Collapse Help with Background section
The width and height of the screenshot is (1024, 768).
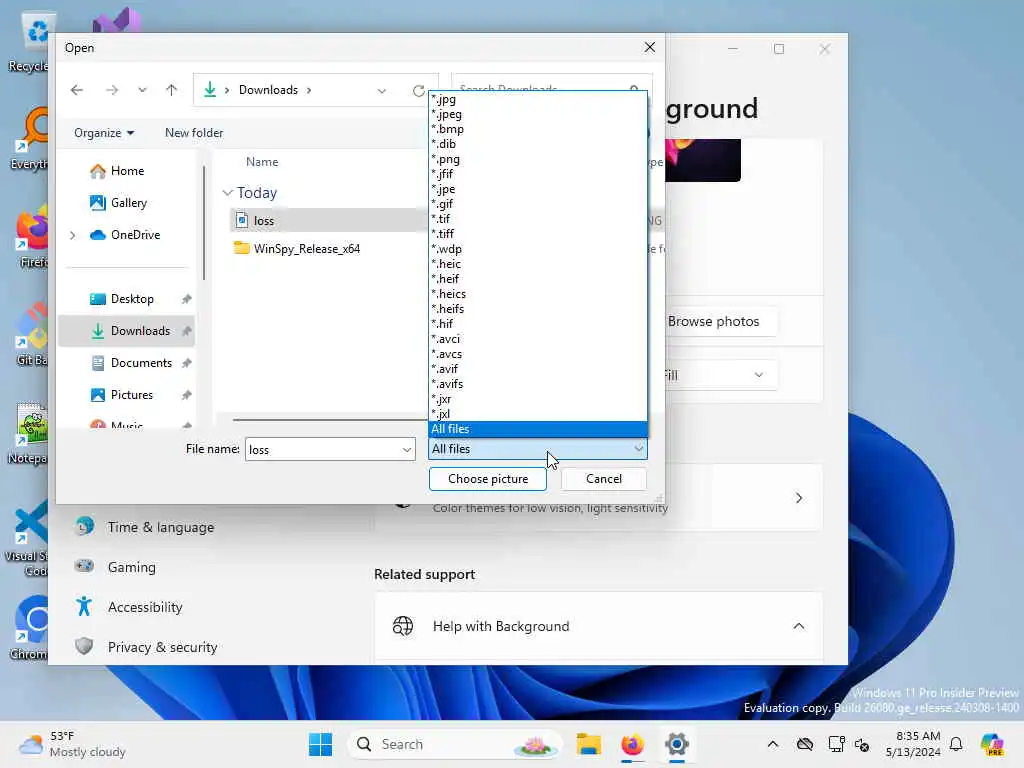[799, 627]
